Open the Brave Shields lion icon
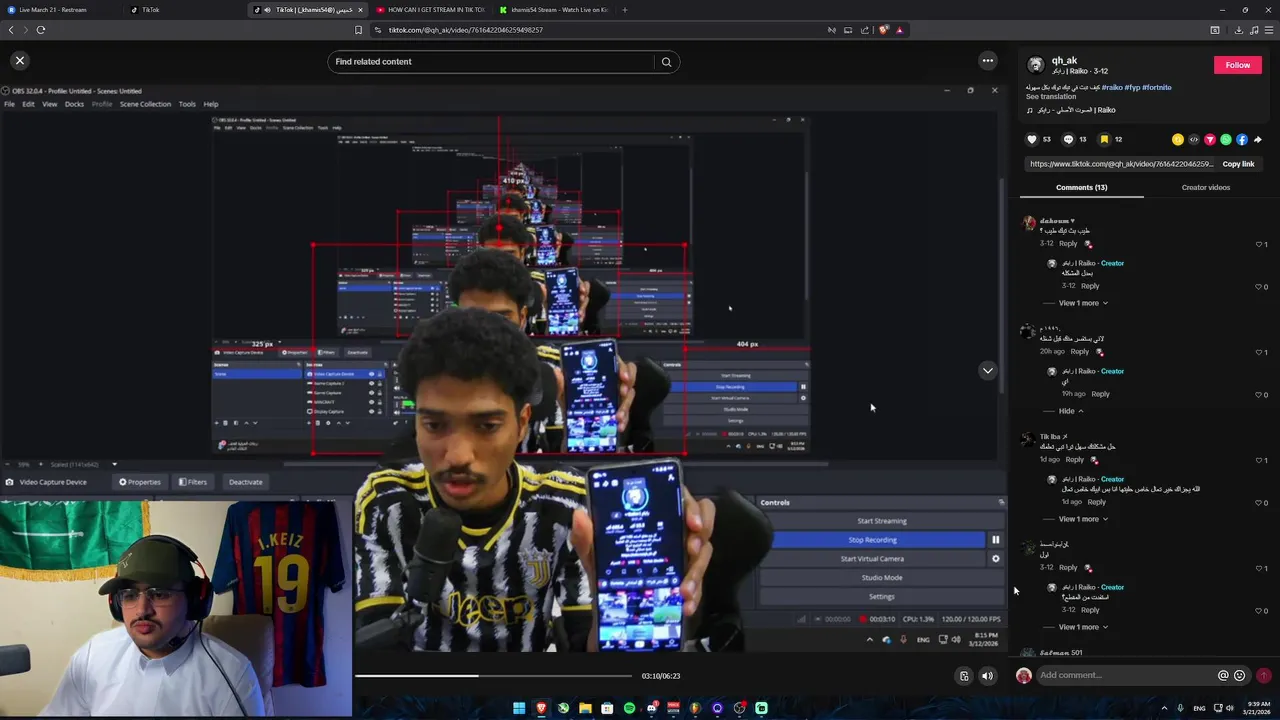Viewport: 1280px width, 720px height. pyautogui.click(x=883, y=30)
